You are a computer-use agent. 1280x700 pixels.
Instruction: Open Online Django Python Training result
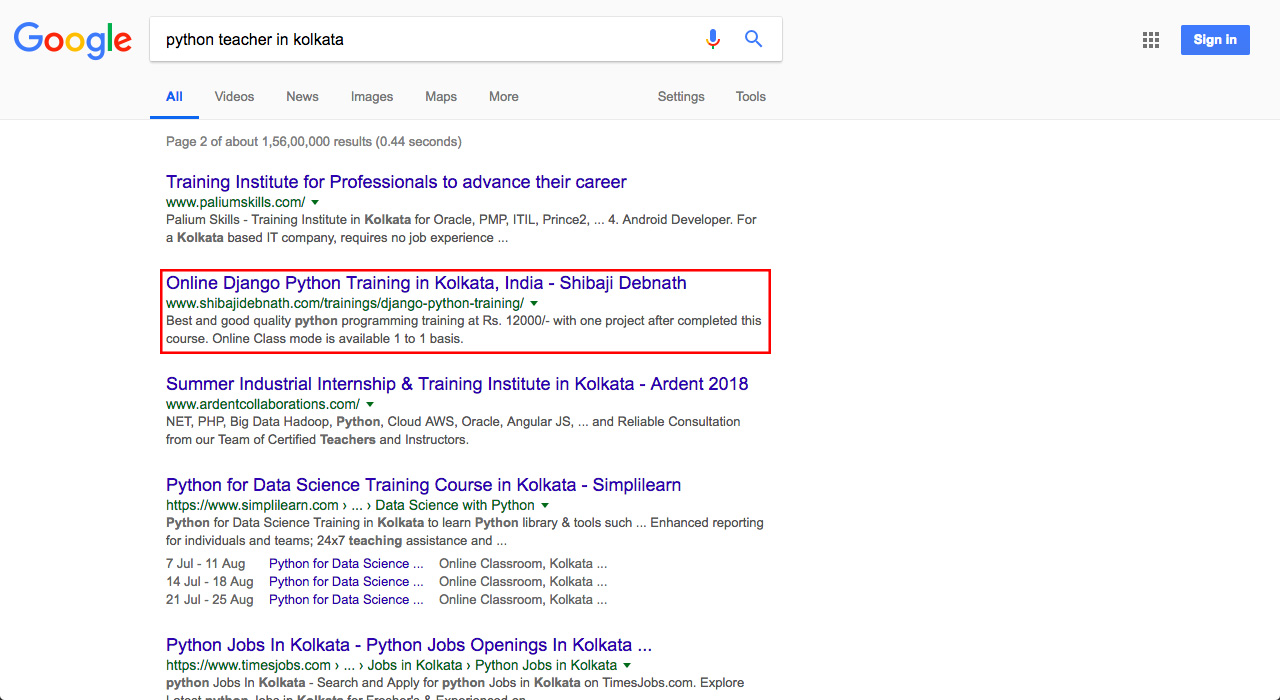(426, 283)
